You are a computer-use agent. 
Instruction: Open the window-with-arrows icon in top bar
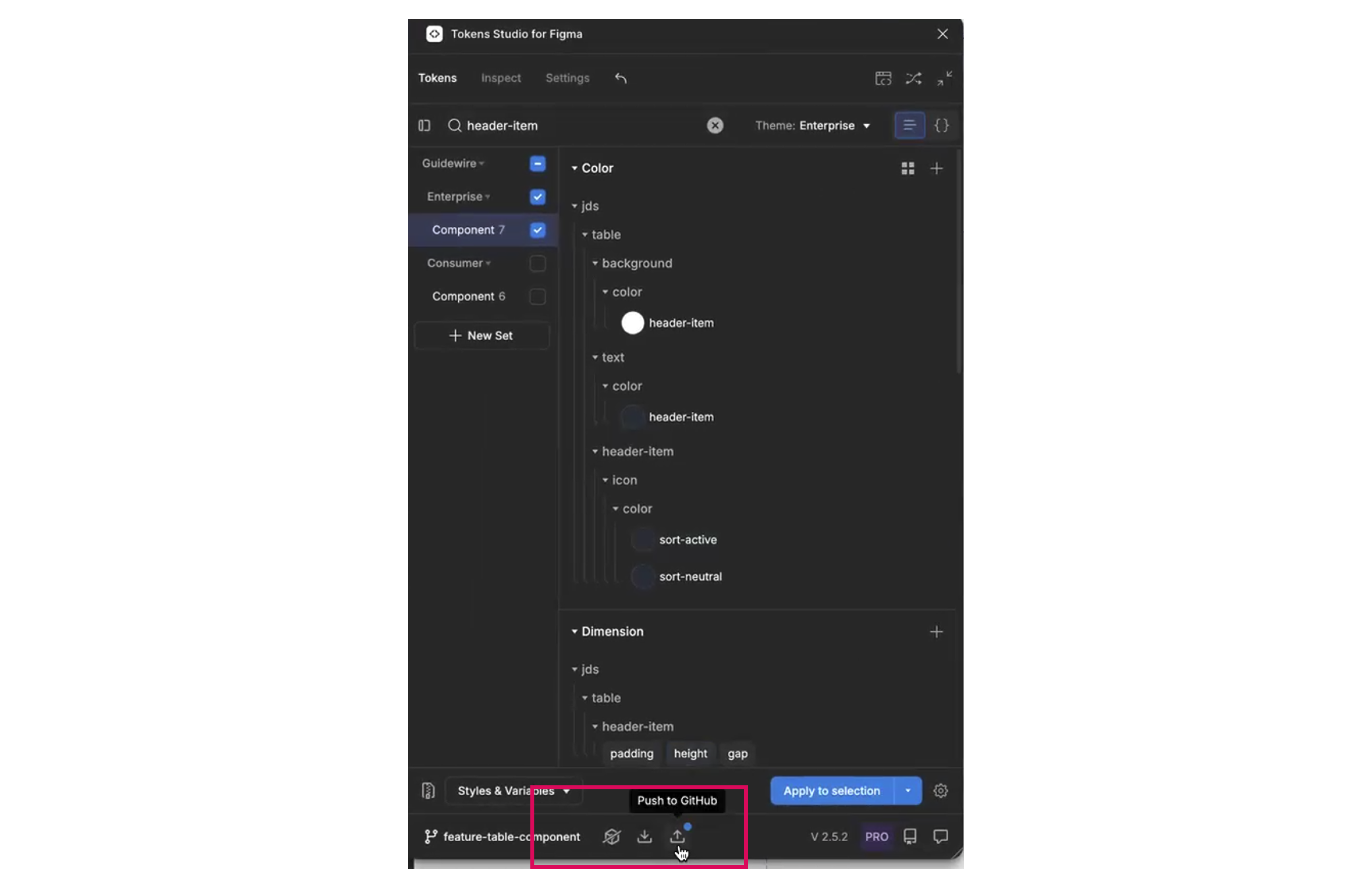pyautogui.click(x=883, y=78)
